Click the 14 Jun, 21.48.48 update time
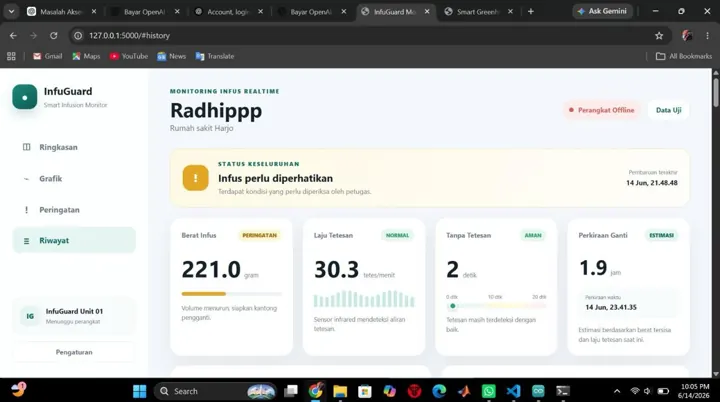 [x=652, y=183]
